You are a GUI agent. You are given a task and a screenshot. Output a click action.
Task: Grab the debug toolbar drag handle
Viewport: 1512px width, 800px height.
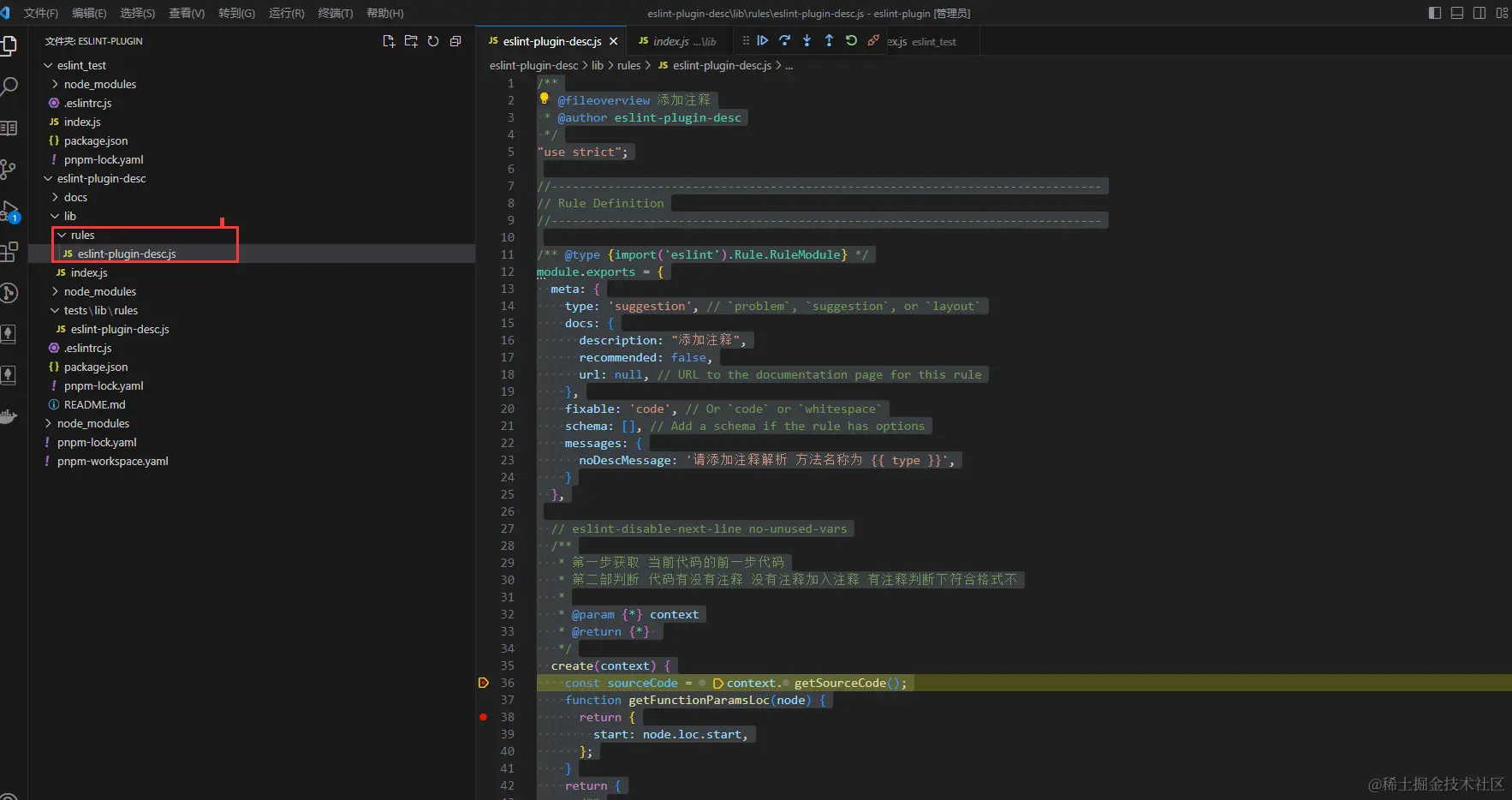[x=746, y=40]
